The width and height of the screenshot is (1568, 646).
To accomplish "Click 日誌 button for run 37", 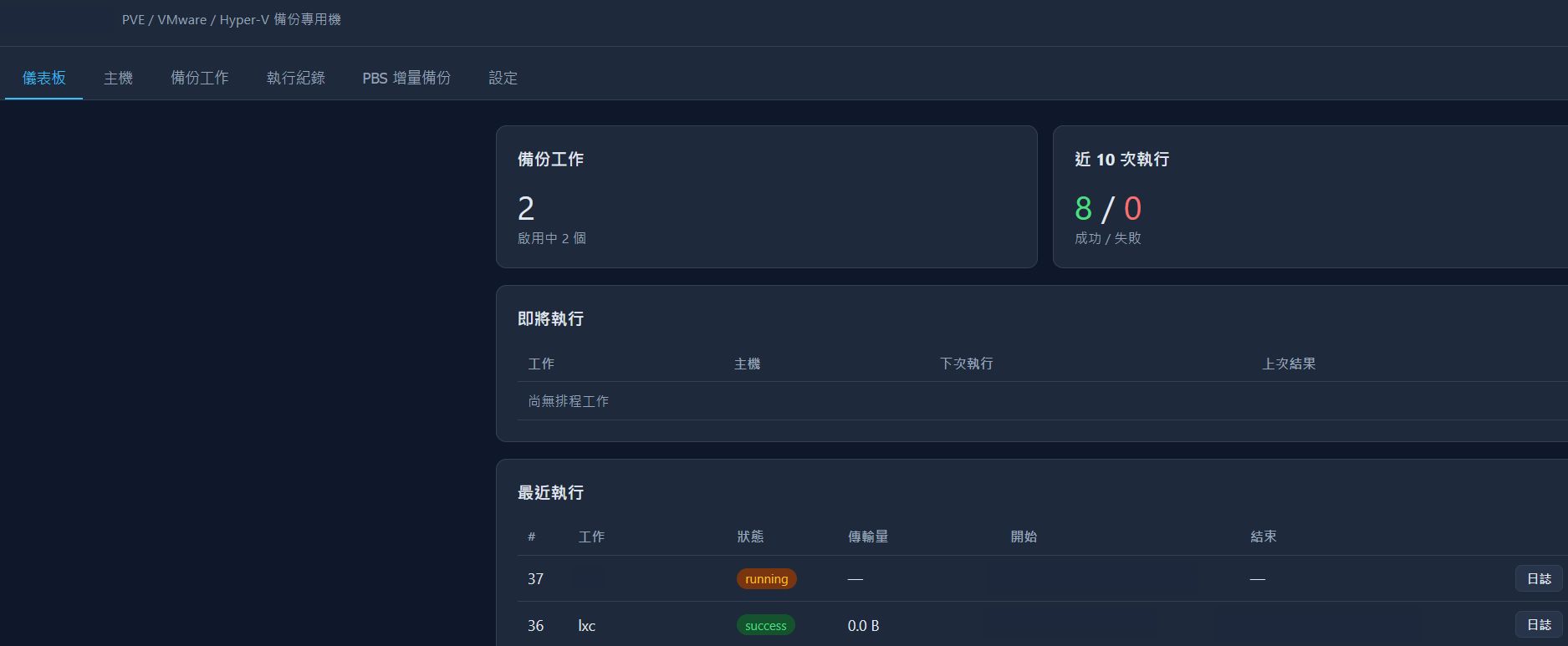I will coord(1539,578).
